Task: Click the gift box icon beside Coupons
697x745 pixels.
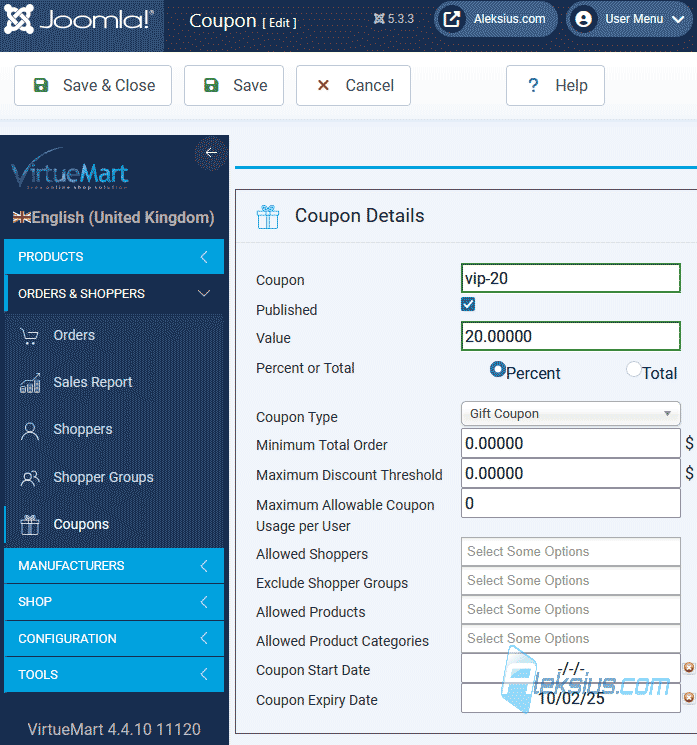Action: (29, 525)
